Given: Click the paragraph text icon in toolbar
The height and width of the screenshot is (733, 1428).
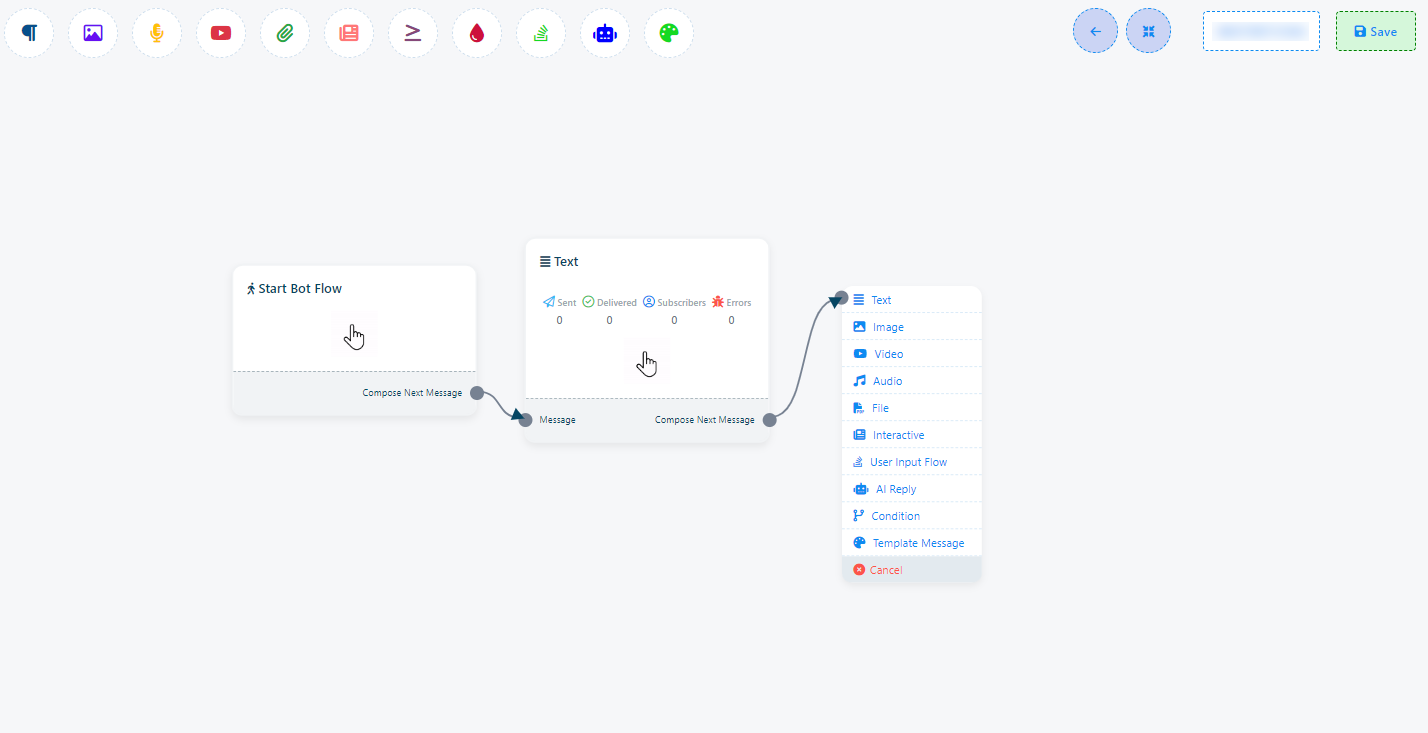Looking at the screenshot, I should 29,33.
